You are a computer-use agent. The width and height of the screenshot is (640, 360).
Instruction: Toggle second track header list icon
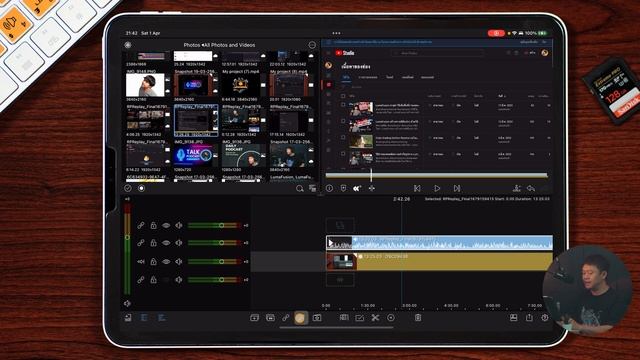(161, 318)
